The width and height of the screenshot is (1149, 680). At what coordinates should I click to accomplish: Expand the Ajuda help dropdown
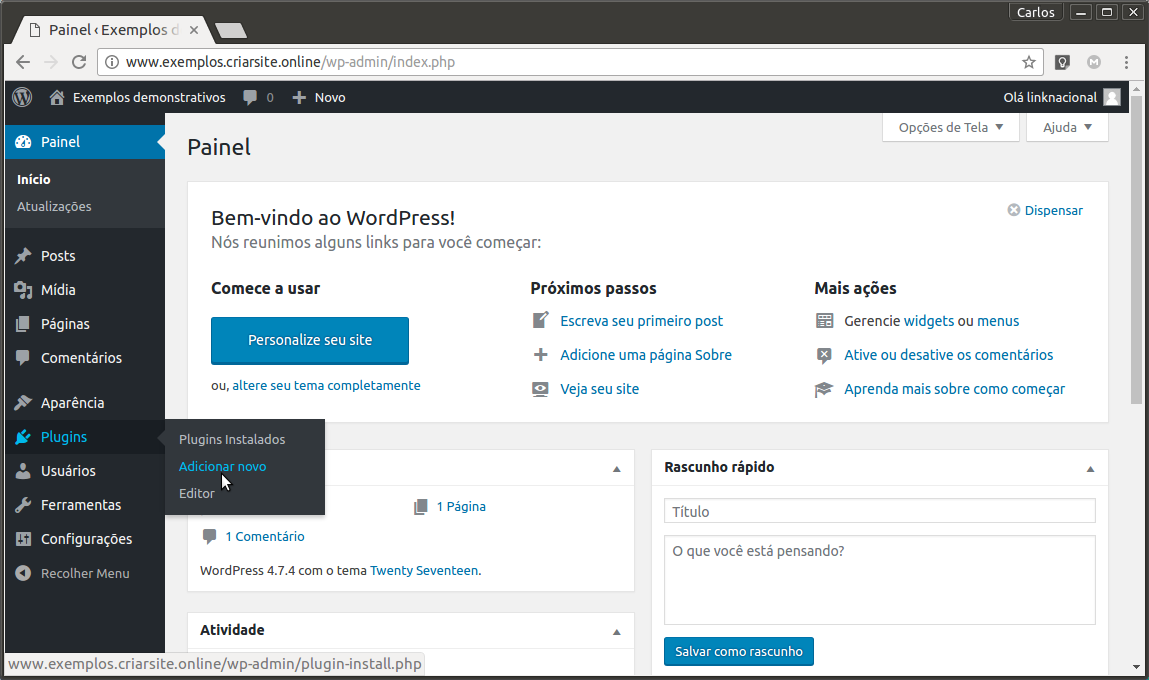point(1067,127)
